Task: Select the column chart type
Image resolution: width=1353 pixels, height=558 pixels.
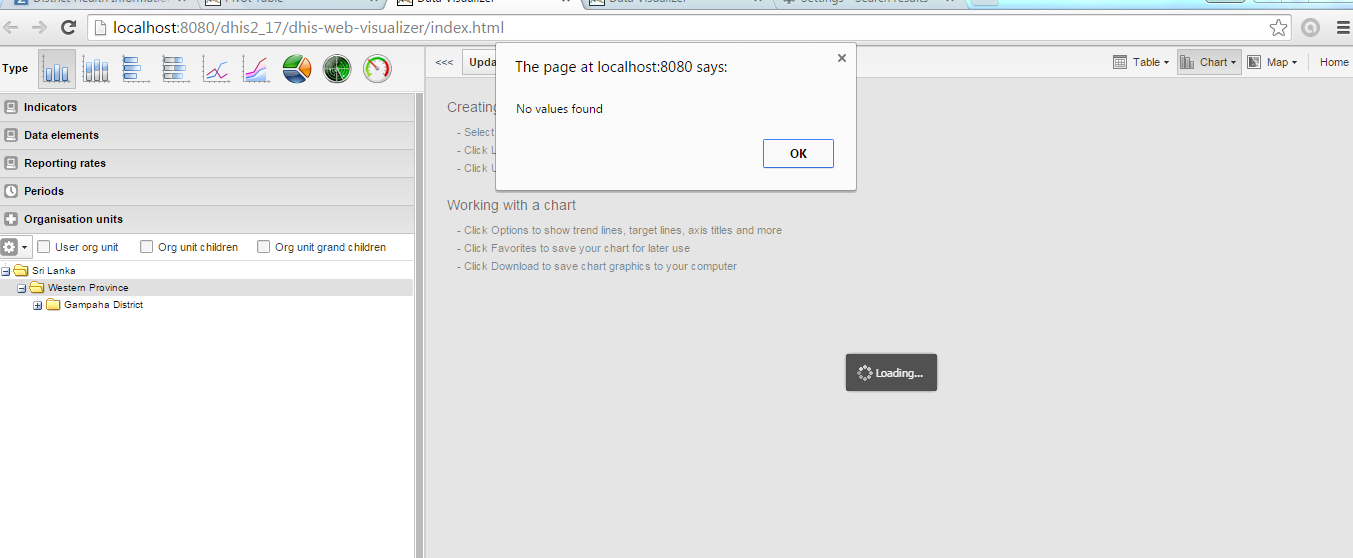Action: pyautogui.click(x=57, y=69)
